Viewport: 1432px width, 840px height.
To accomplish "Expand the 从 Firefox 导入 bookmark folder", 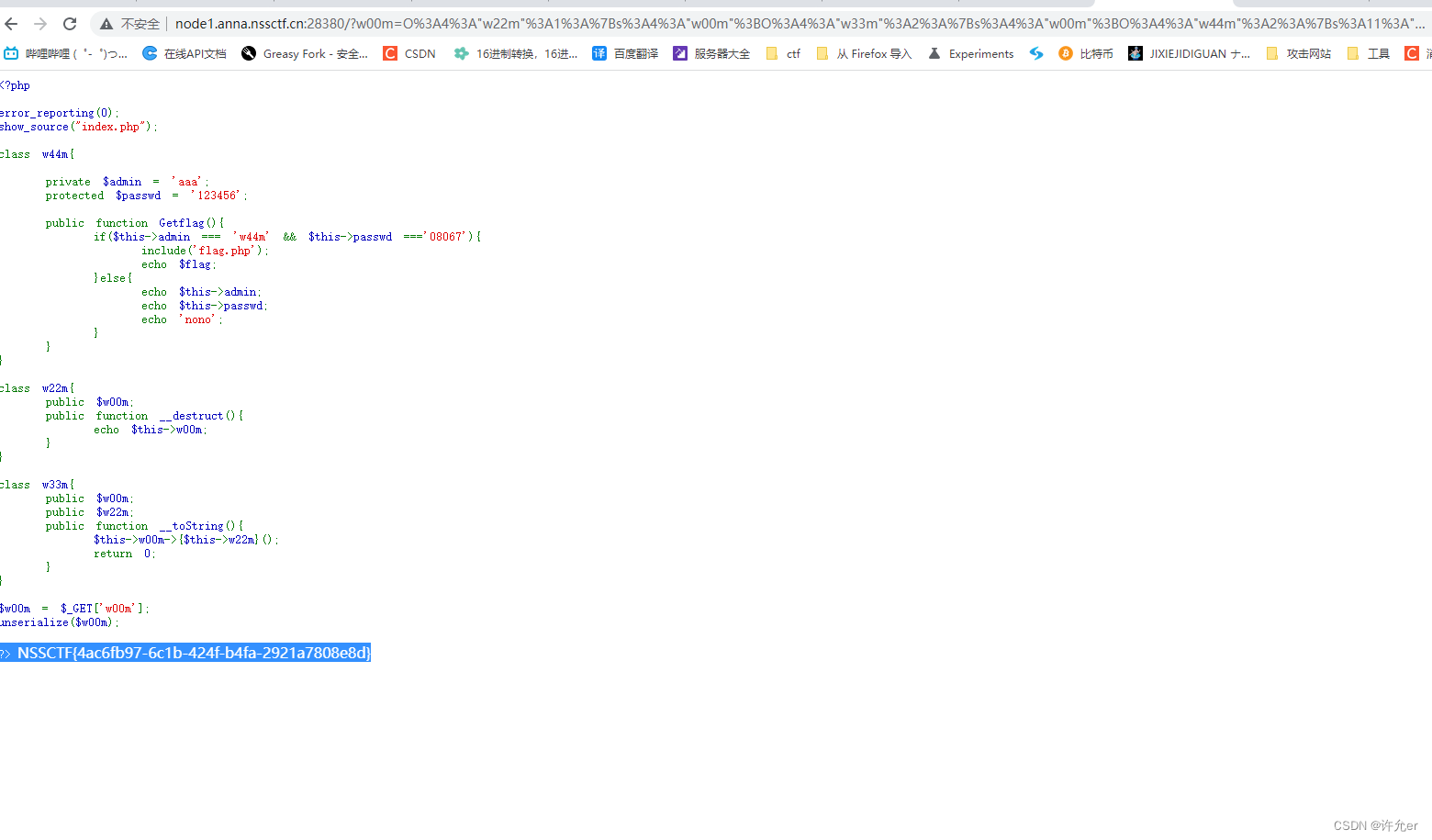I will coord(864,54).
